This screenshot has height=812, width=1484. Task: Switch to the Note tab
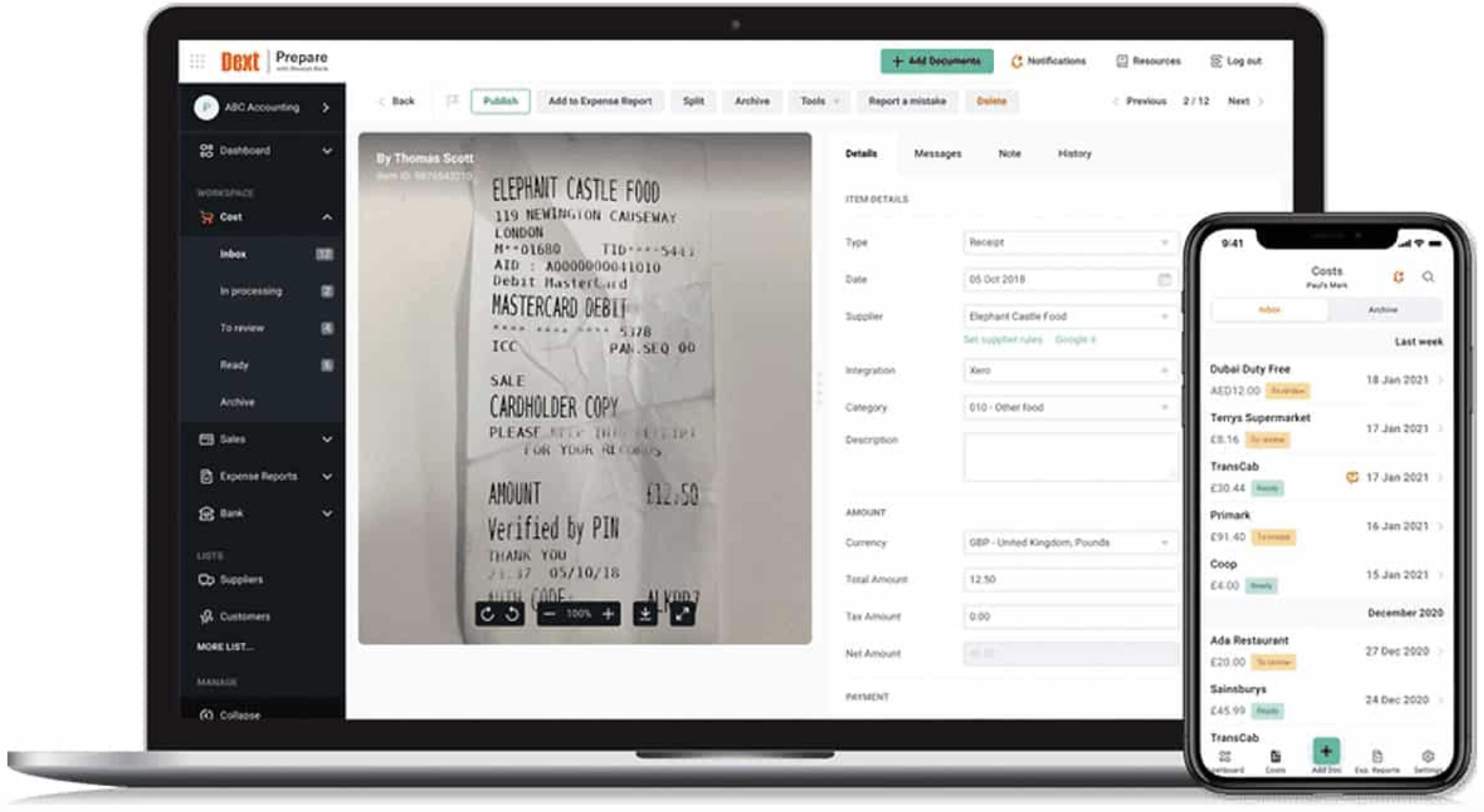(1010, 153)
